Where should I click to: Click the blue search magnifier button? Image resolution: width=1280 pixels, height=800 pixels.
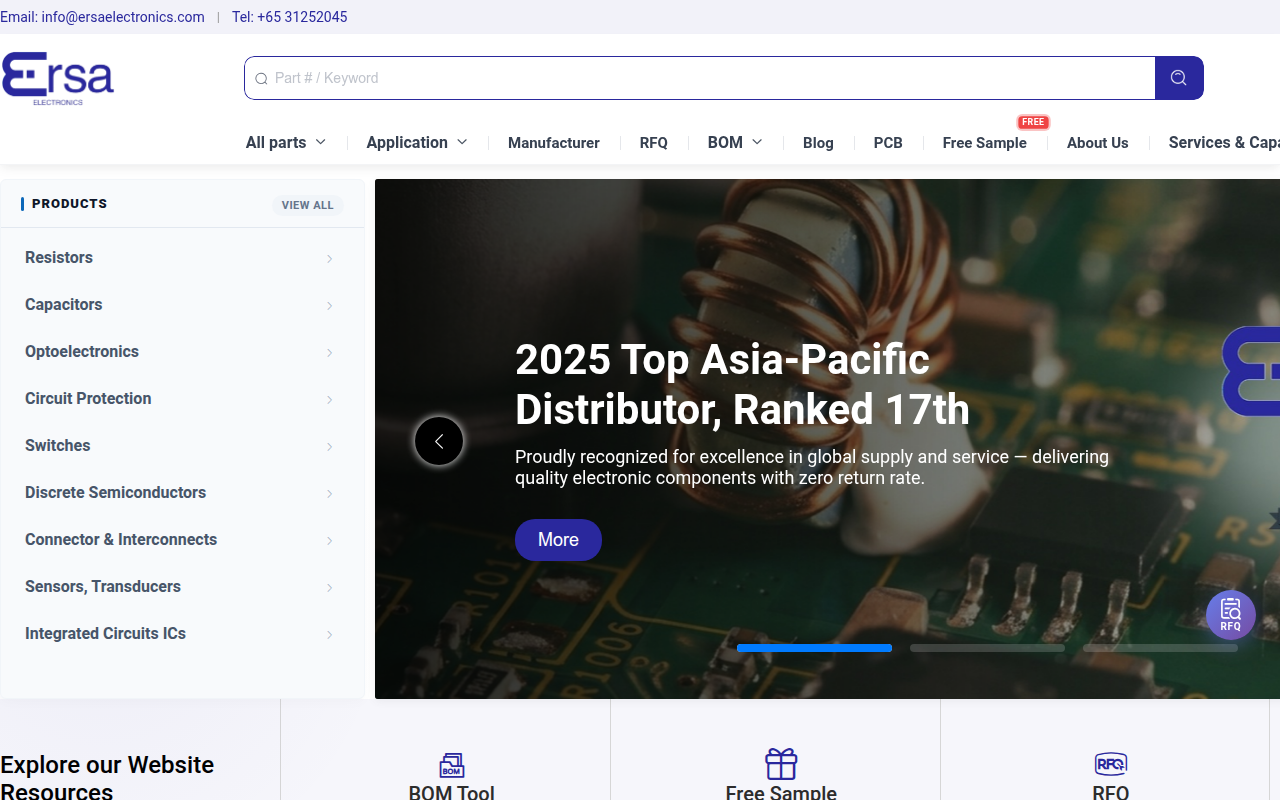[x=1179, y=78]
